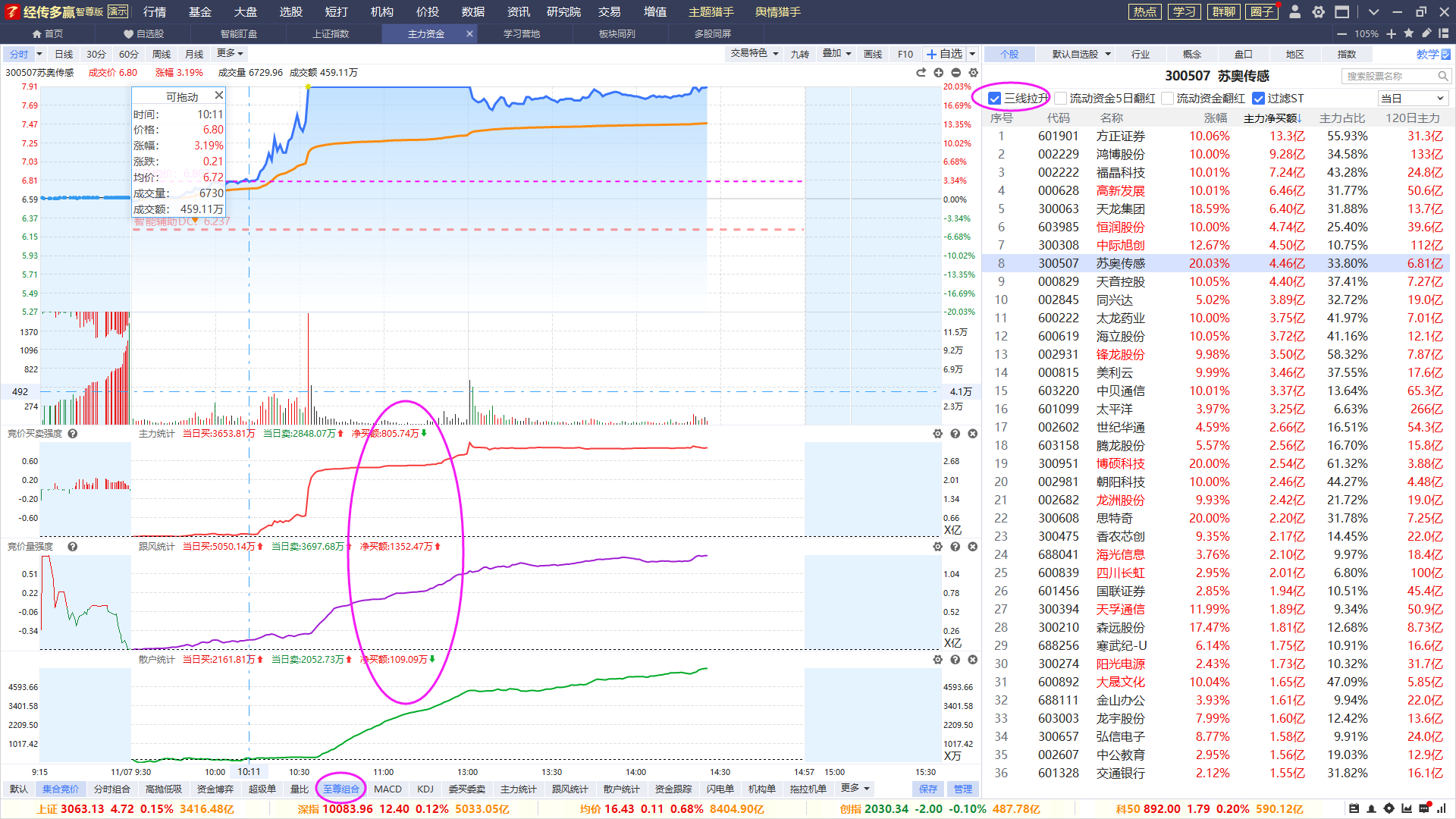Click the 热点 button
Viewport: 1456px width, 819px height.
click(1145, 12)
